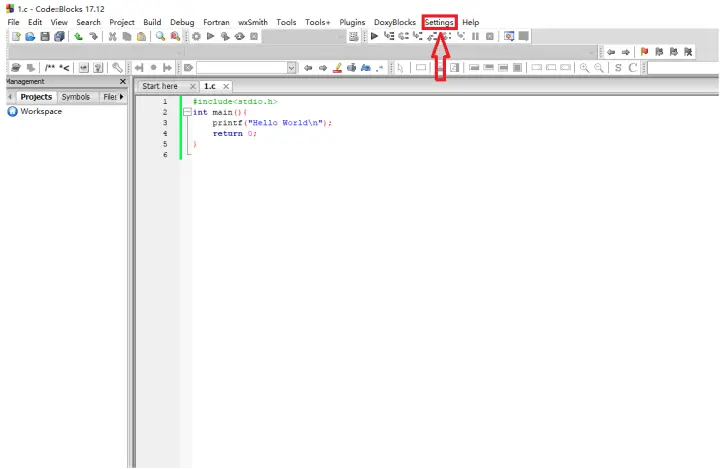
Task: Click the Stop debugger icon
Action: (x=490, y=36)
